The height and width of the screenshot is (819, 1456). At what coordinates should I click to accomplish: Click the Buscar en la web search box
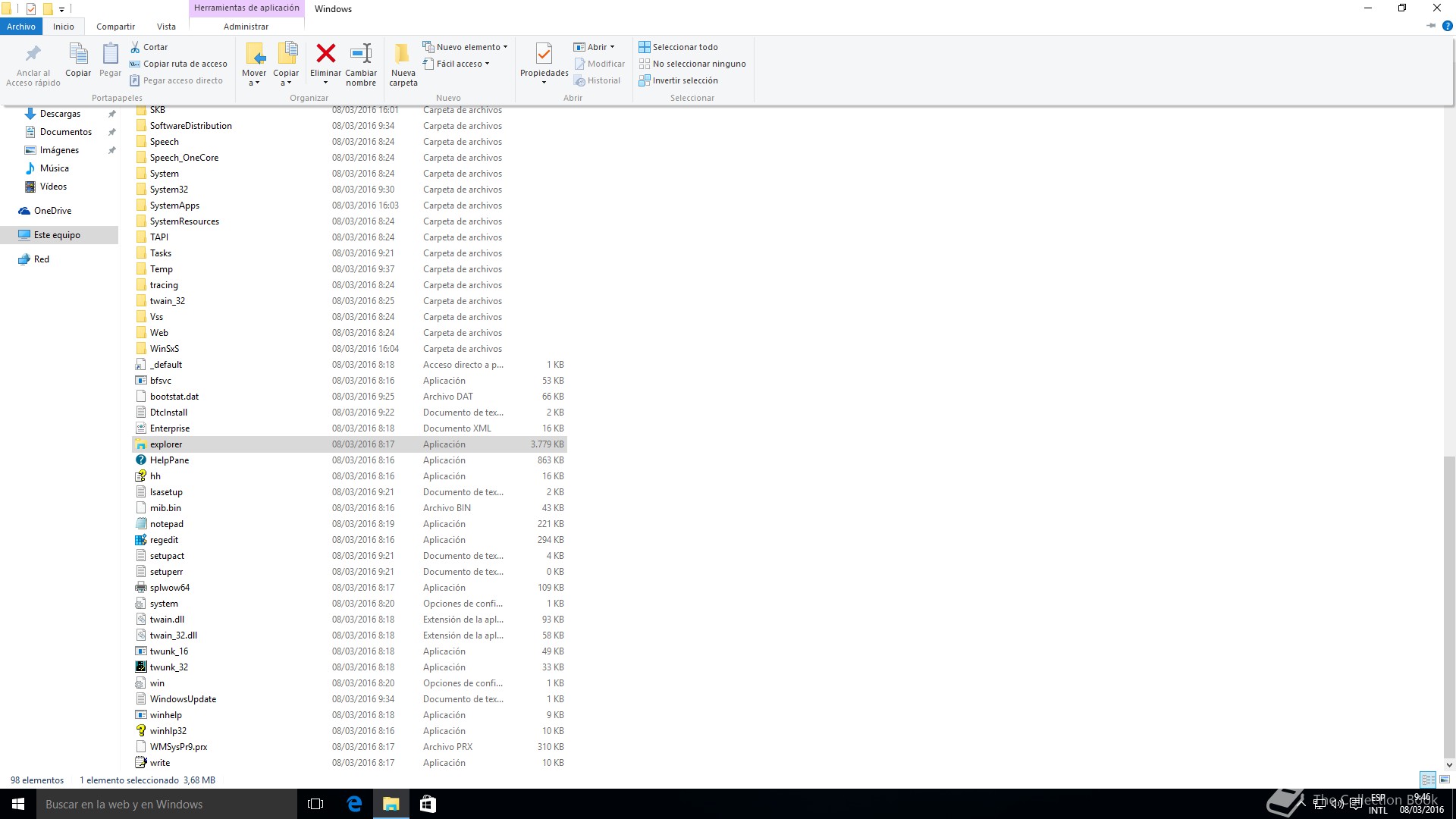coord(167,804)
